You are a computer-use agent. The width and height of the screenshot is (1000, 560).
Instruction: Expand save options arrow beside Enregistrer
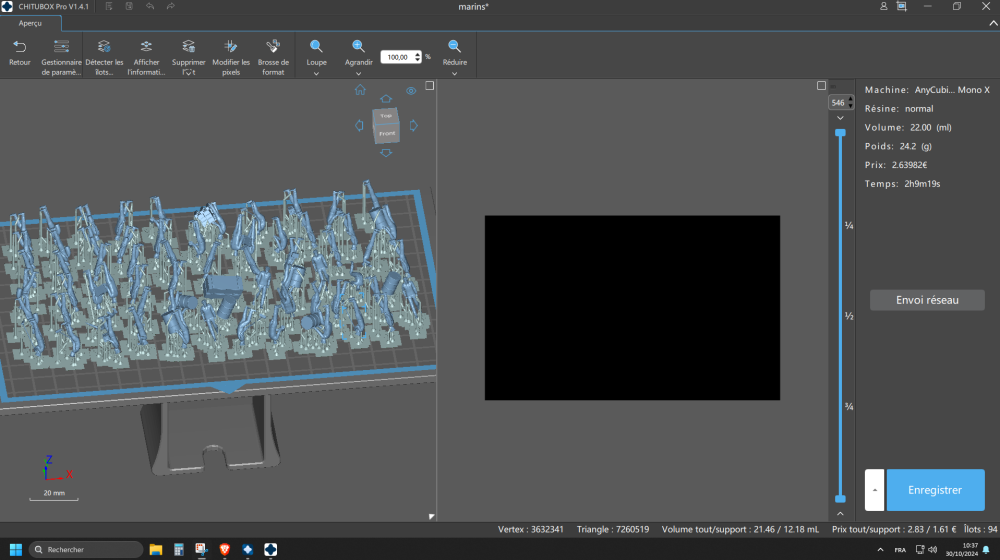(x=874, y=490)
